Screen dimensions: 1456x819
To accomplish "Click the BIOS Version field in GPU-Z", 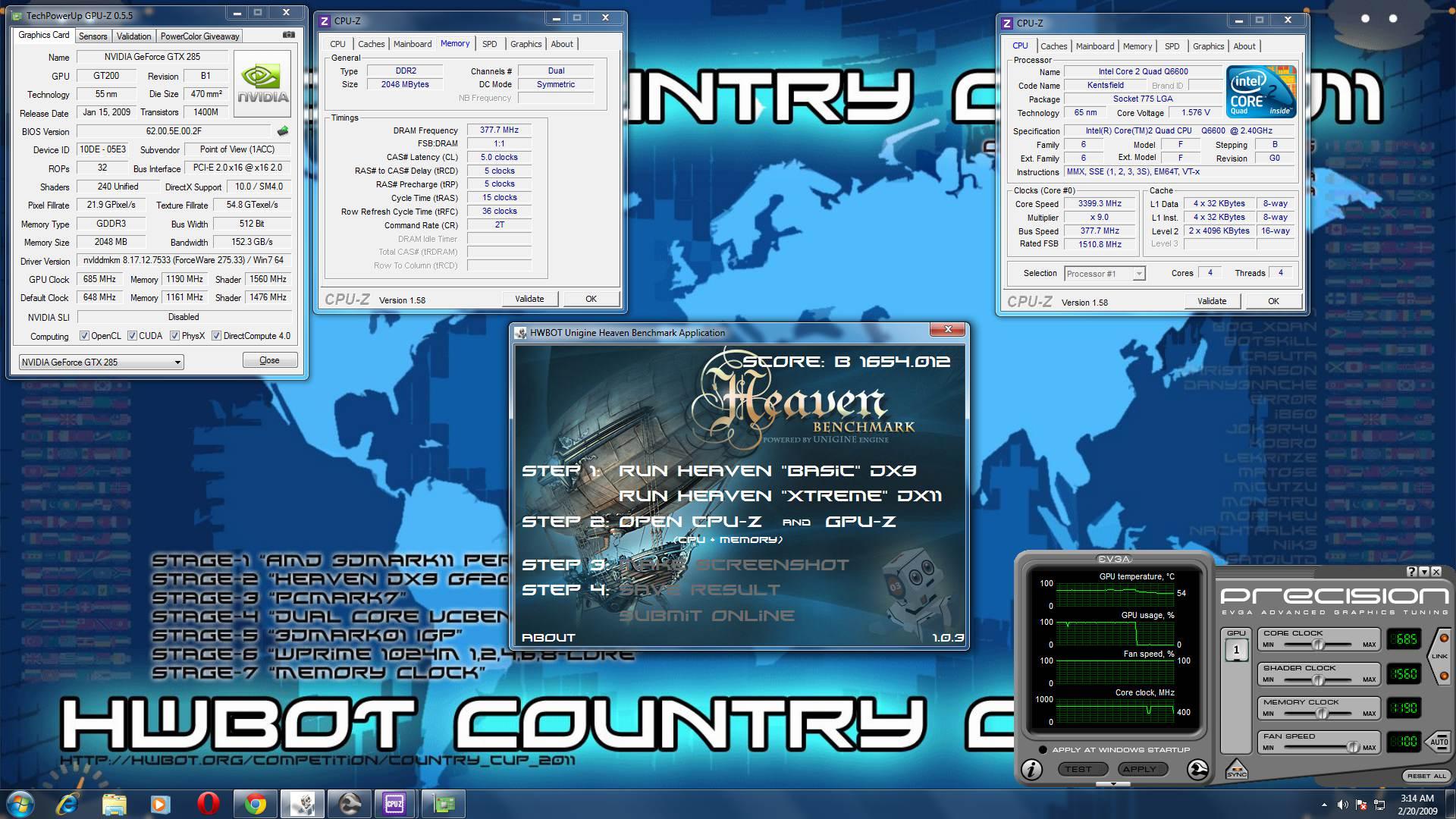I will pos(174,131).
